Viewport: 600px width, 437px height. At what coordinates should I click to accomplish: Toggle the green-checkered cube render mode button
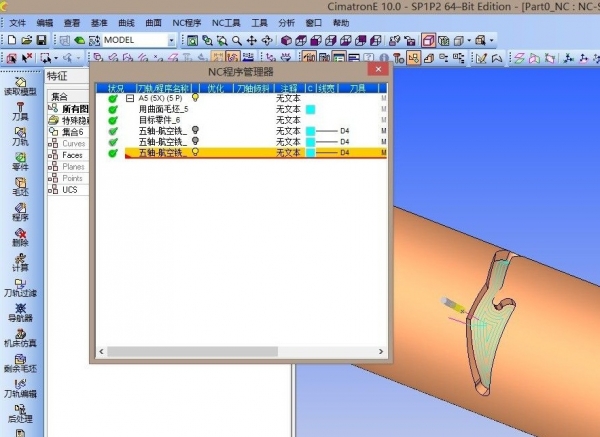(x=443, y=40)
